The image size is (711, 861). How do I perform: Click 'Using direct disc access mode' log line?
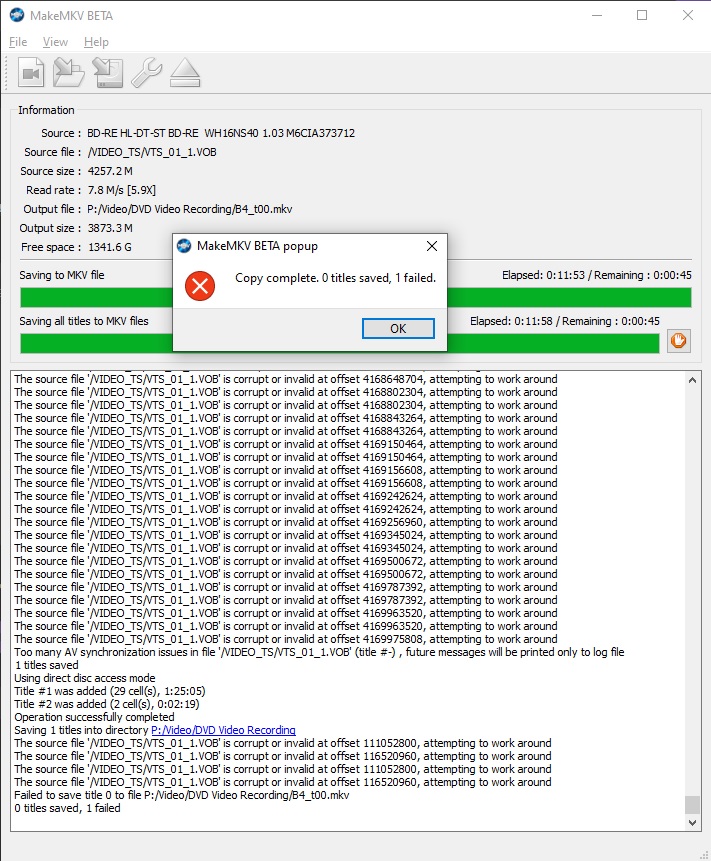[x=85, y=678]
